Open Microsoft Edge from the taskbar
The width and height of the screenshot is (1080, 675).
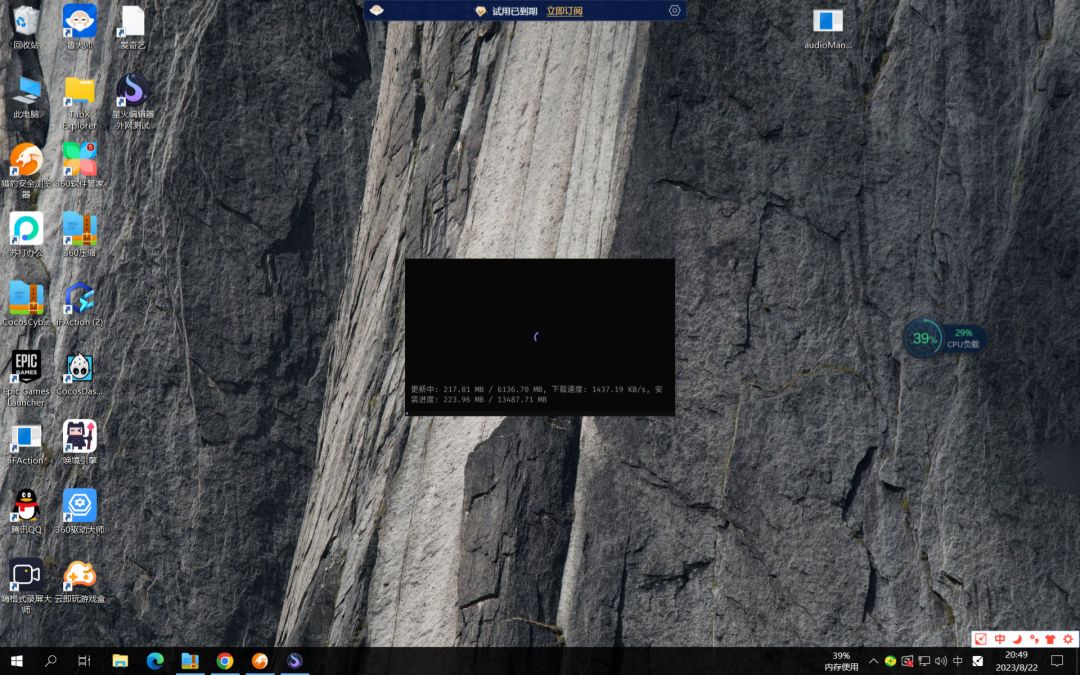[155, 661]
